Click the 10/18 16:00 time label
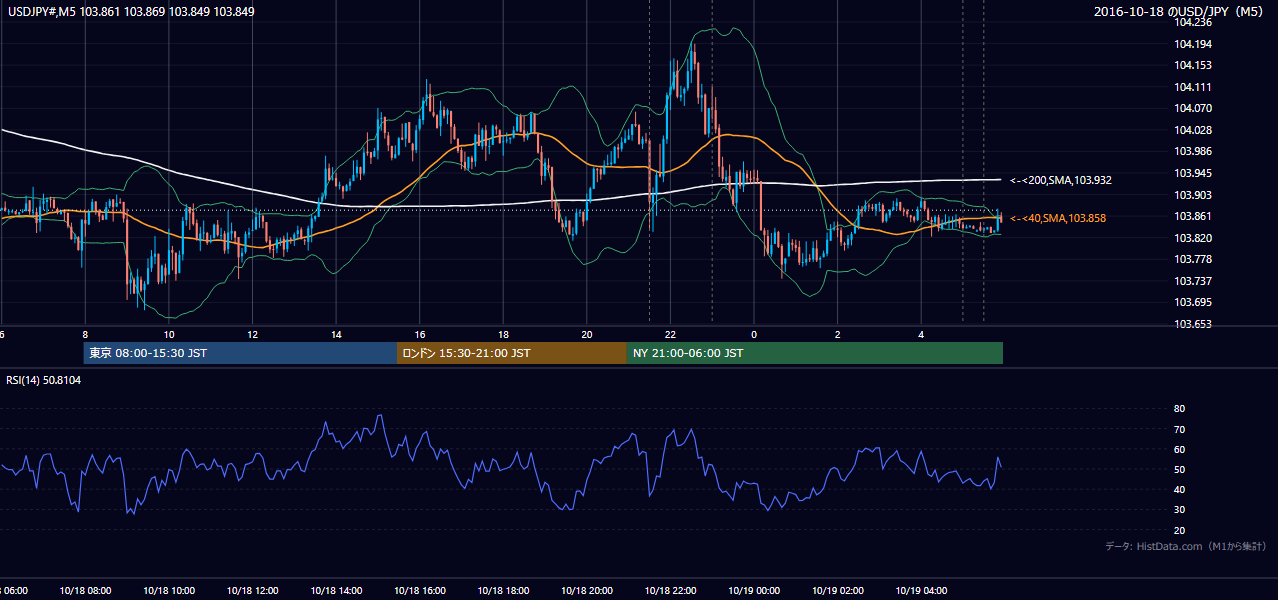 coord(419,591)
